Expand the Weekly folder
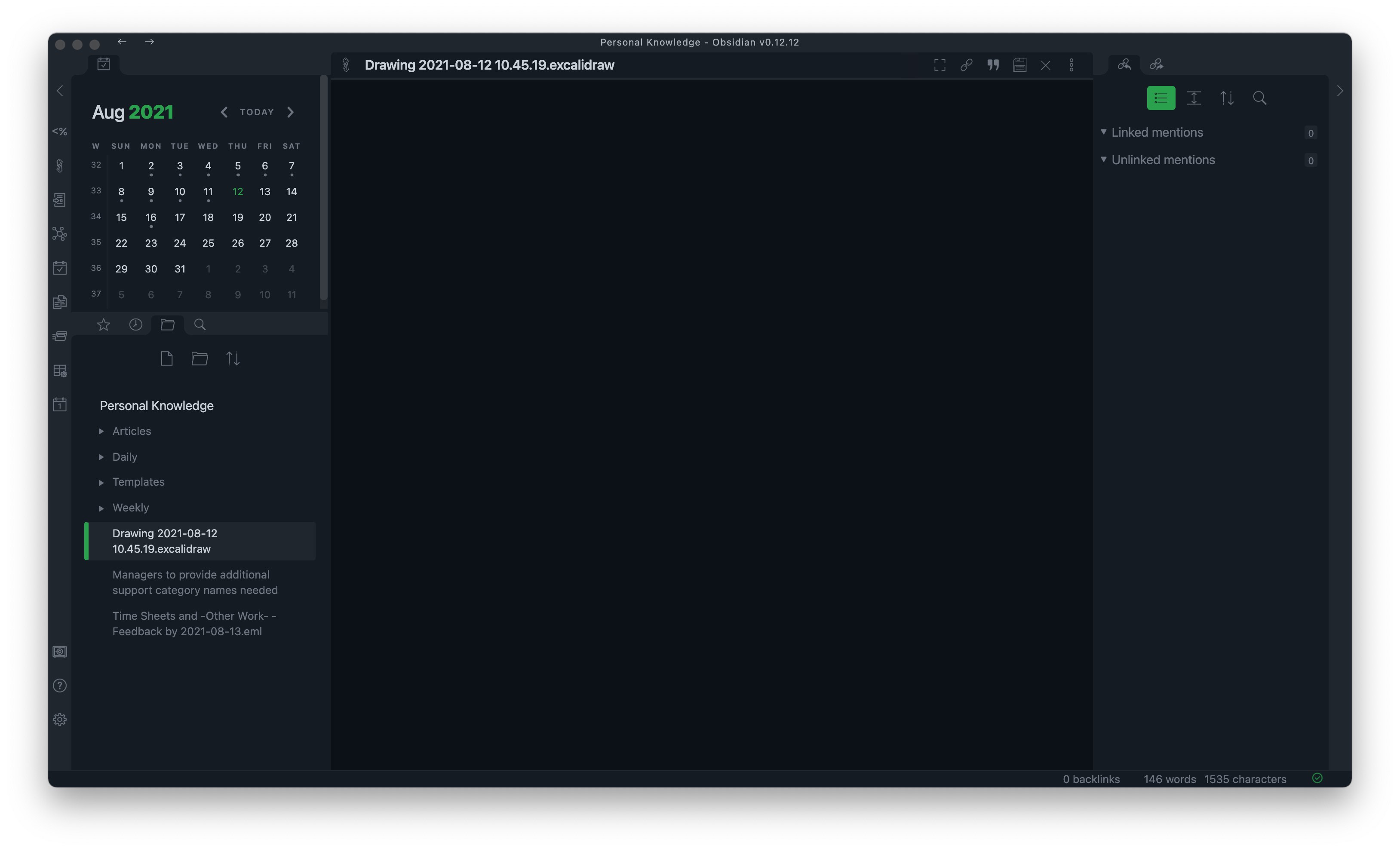The height and width of the screenshot is (851, 1400). 102,507
